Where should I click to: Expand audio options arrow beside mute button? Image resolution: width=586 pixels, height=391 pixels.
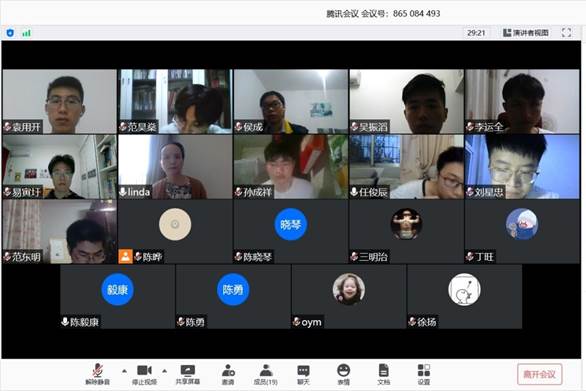124,371
